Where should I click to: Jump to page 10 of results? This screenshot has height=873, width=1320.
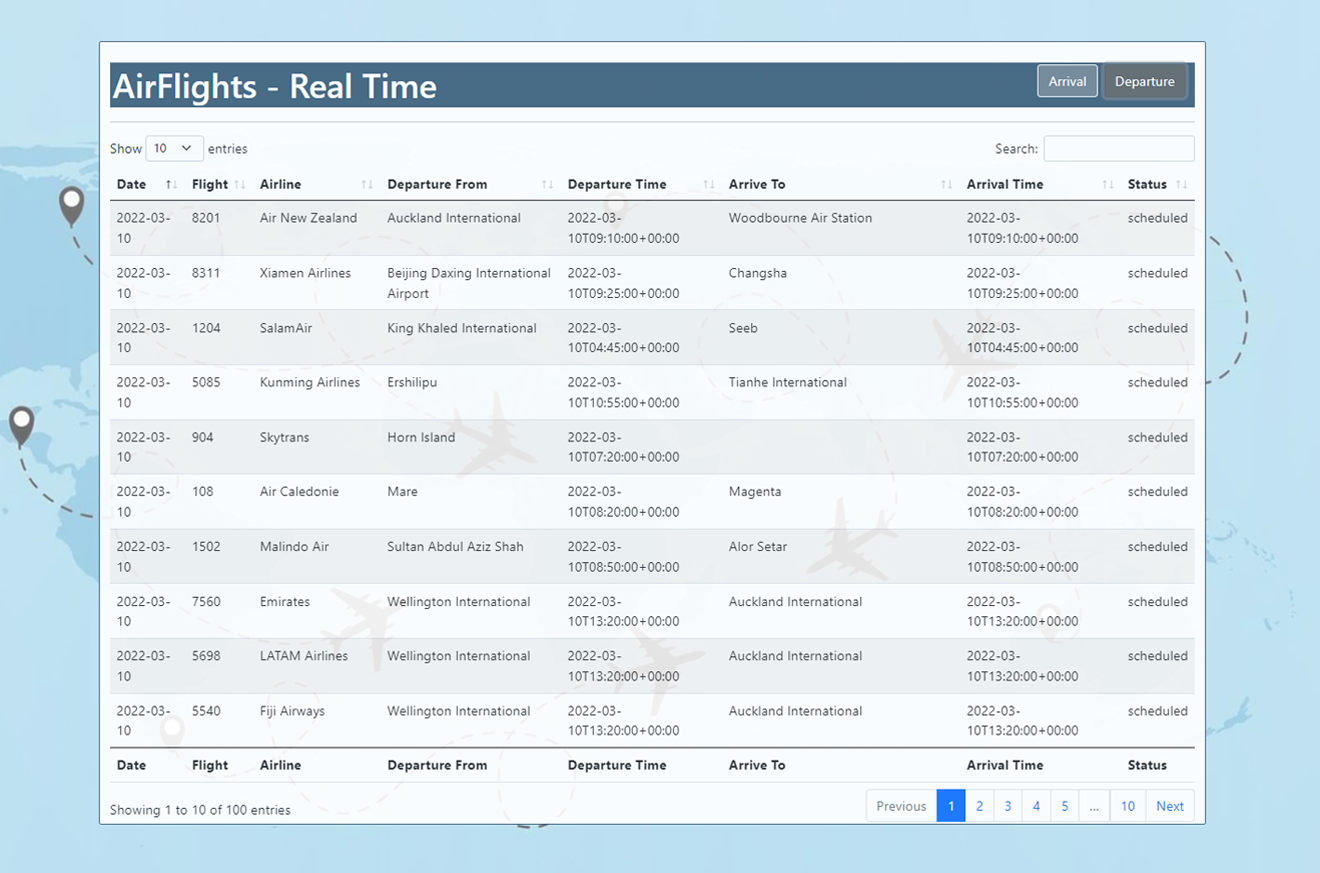click(1127, 806)
